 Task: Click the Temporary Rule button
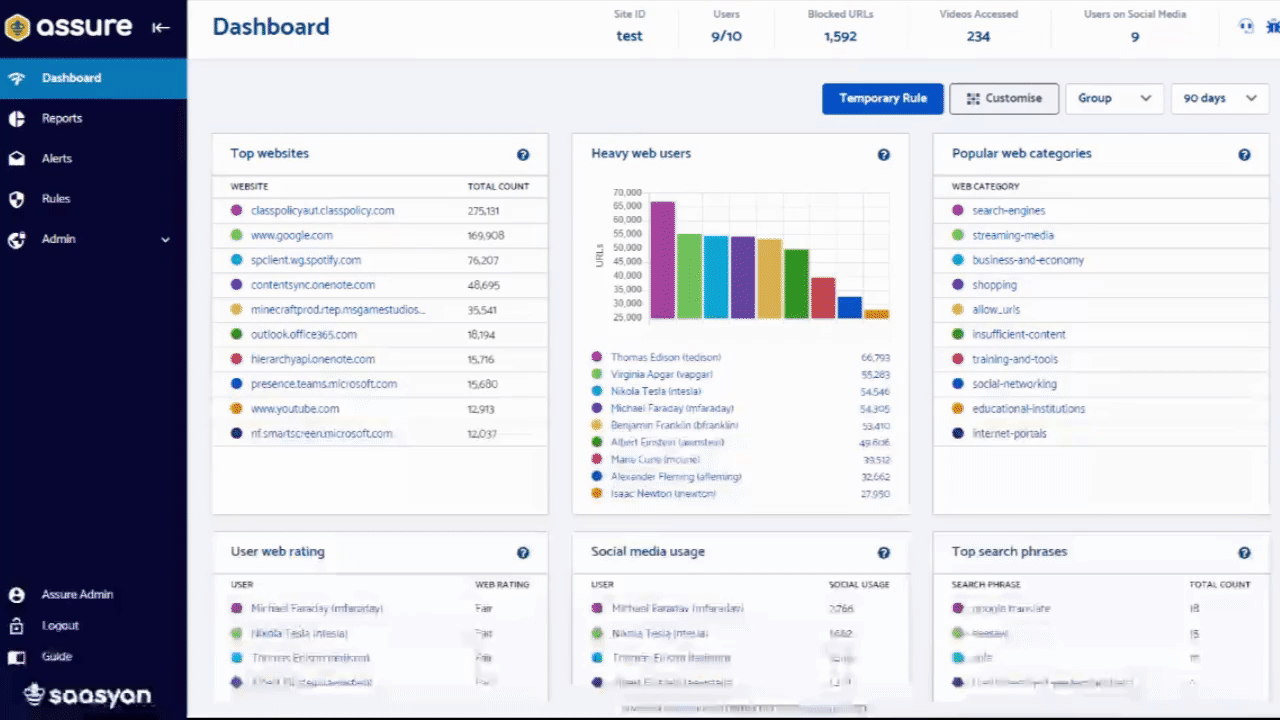(882, 98)
